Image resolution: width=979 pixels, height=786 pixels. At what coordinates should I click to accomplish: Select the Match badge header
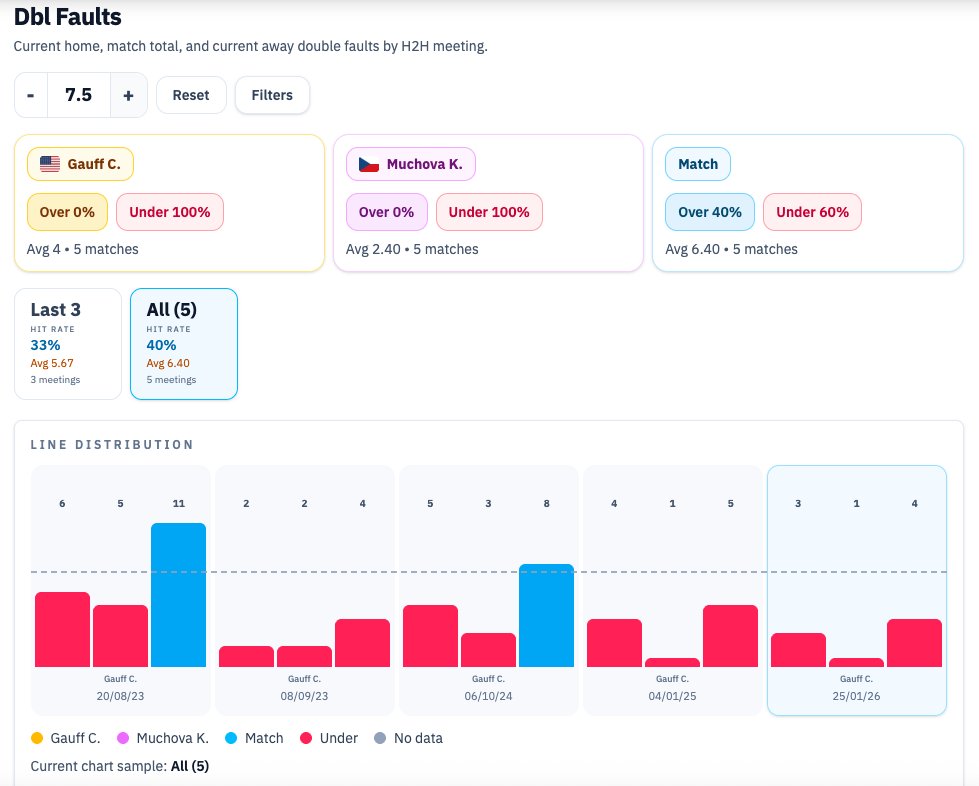point(696,163)
